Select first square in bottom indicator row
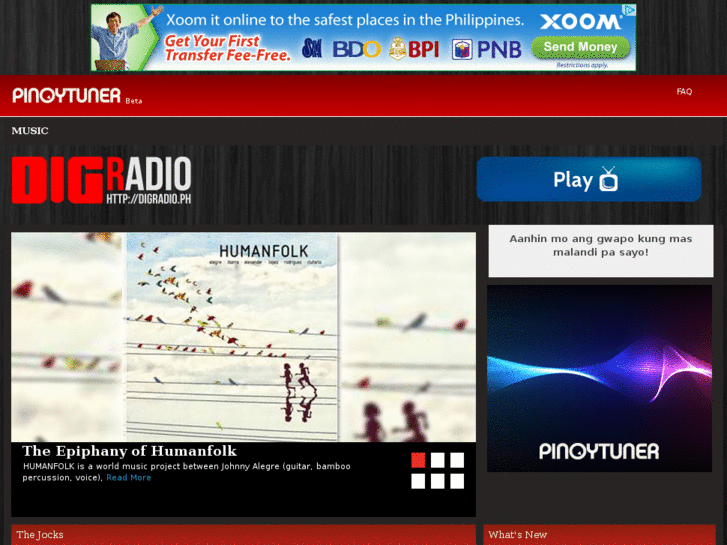Image resolution: width=727 pixels, height=545 pixels. (x=418, y=481)
